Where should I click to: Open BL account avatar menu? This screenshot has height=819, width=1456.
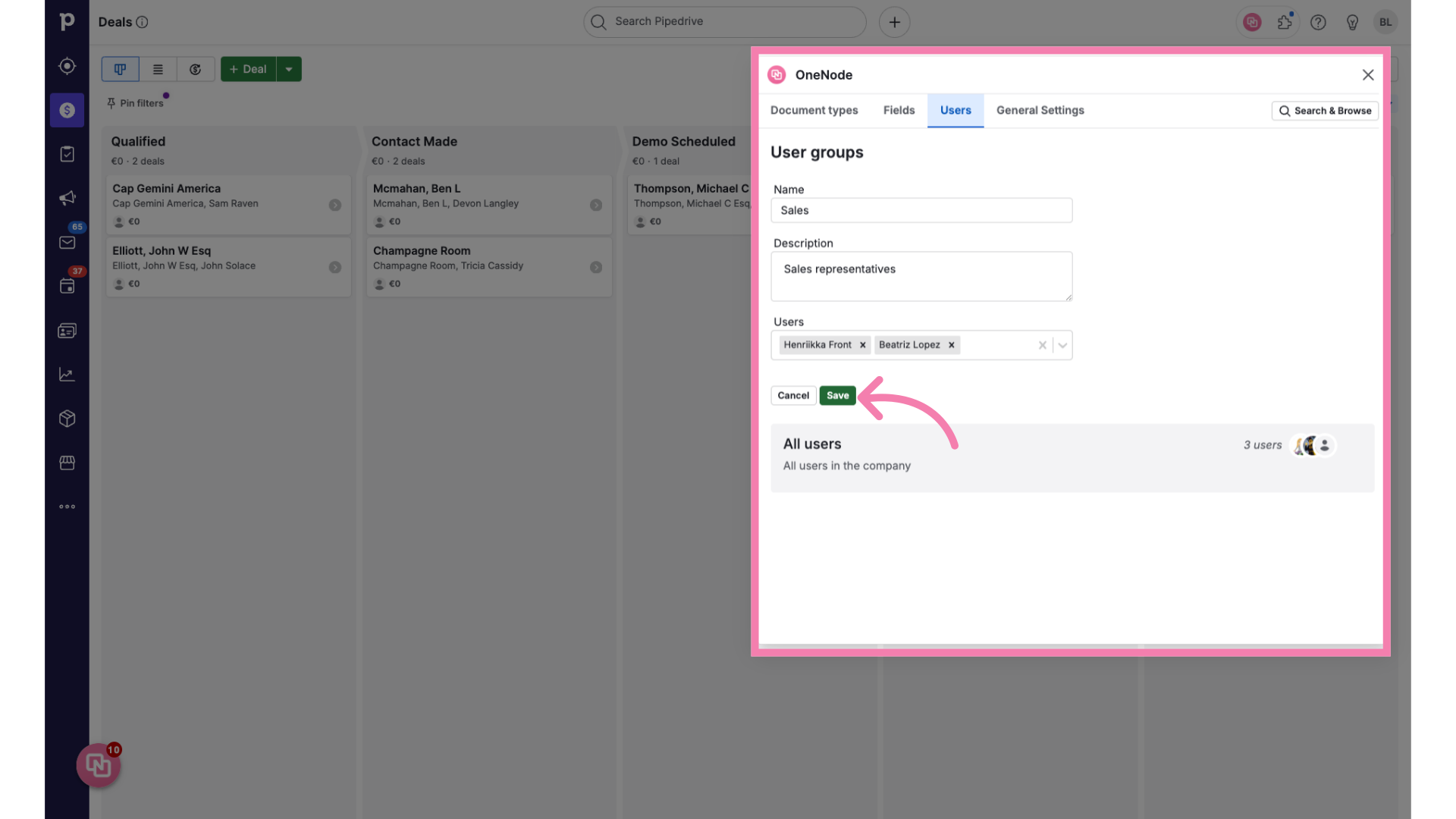(1385, 22)
